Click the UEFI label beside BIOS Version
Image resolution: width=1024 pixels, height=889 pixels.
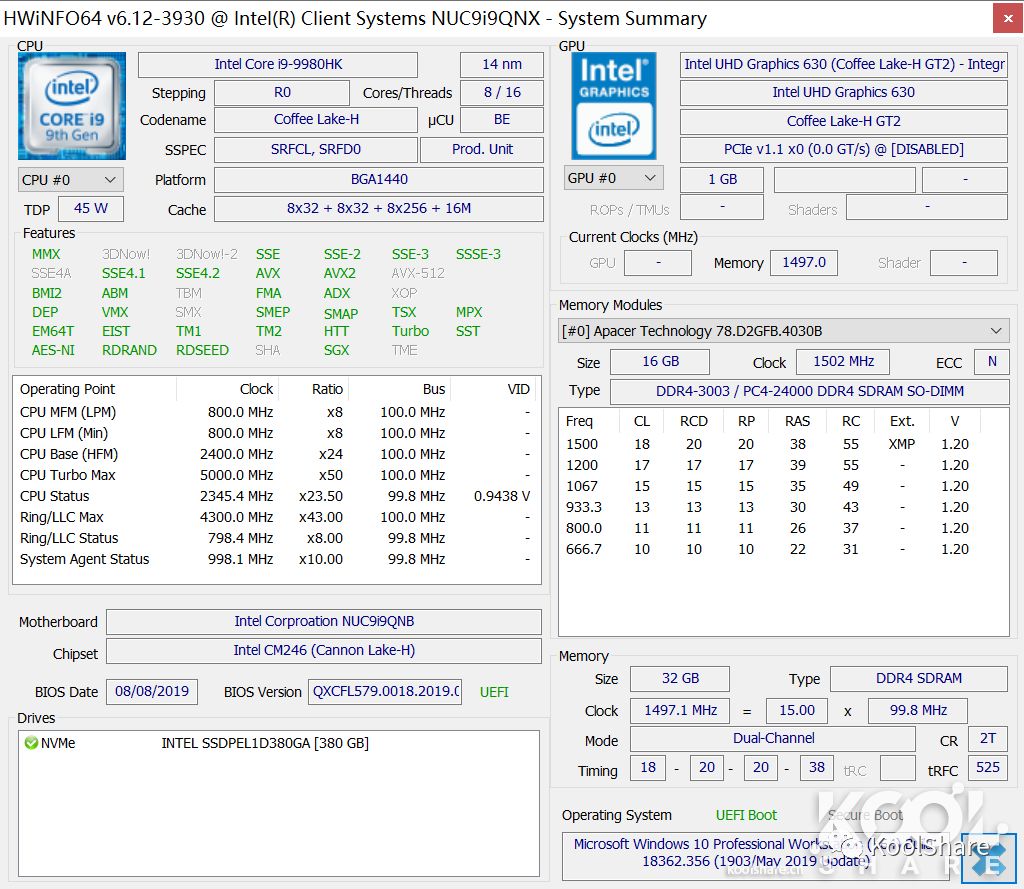click(x=494, y=692)
